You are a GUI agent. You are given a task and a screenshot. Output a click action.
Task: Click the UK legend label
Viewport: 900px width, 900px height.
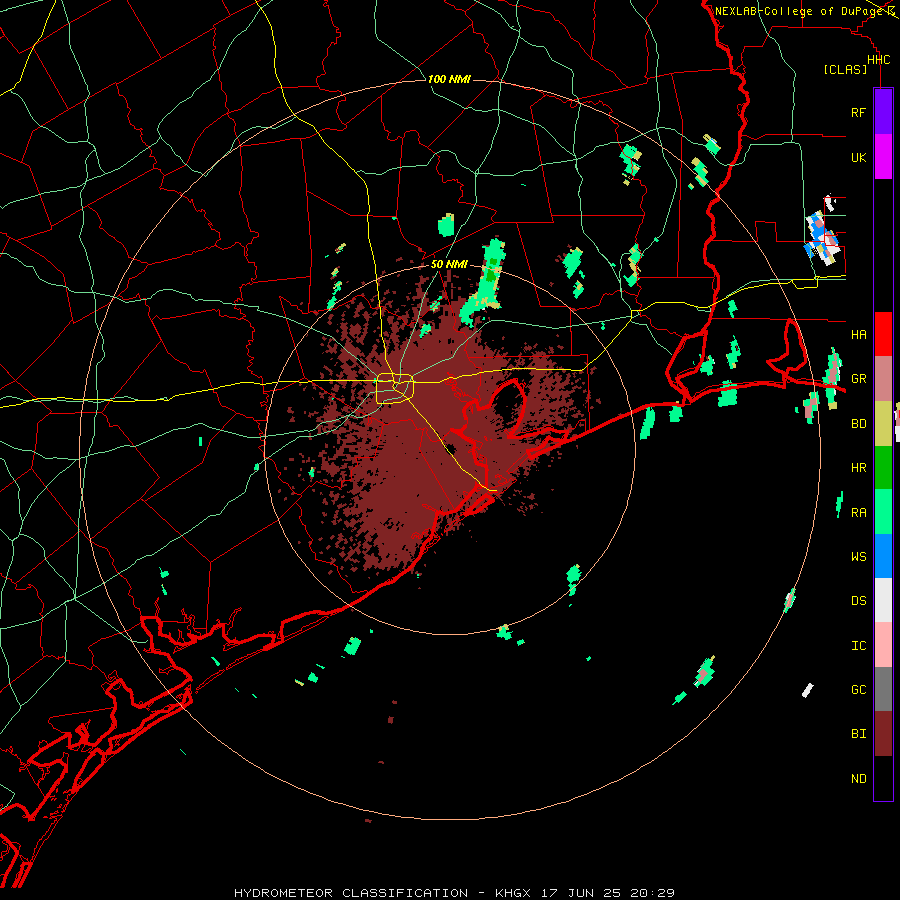click(858, 157)
